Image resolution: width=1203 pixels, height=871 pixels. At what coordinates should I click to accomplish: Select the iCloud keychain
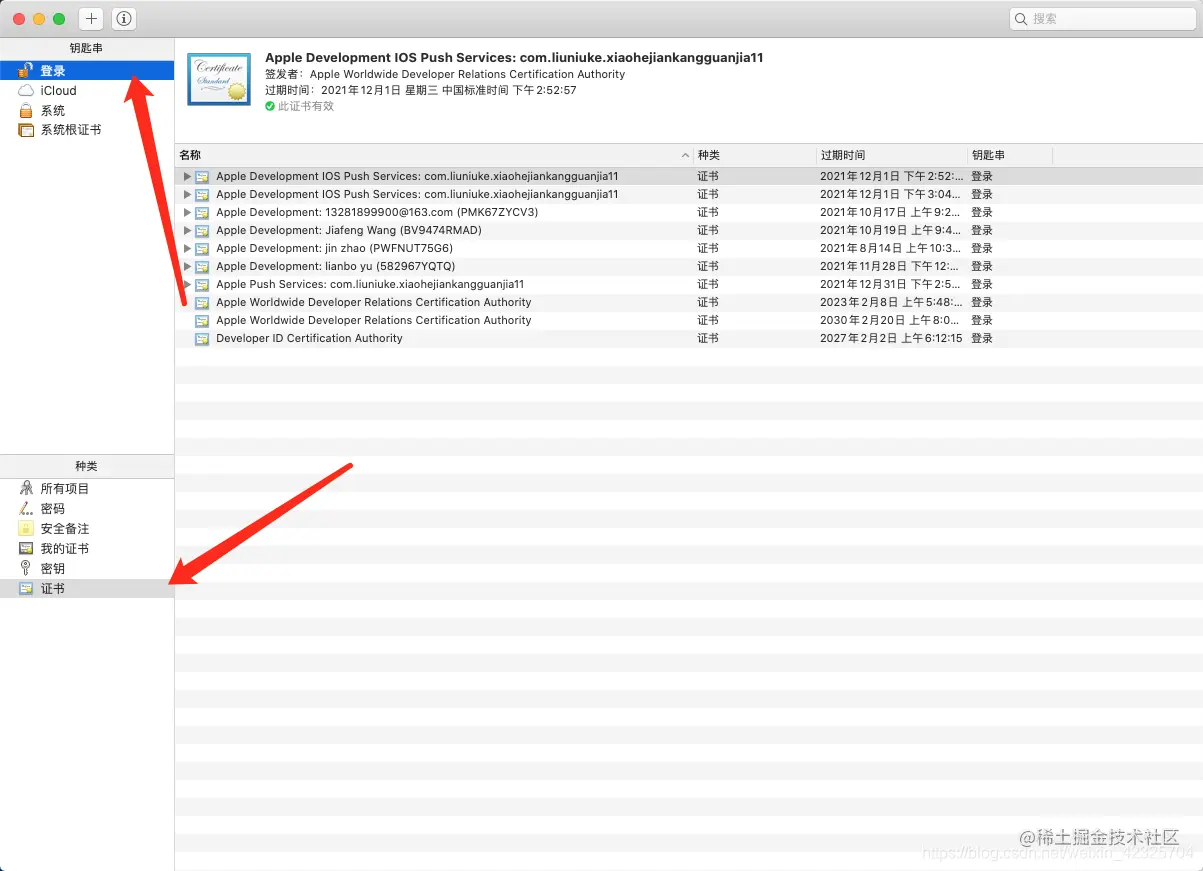click(x=87, y=90)
